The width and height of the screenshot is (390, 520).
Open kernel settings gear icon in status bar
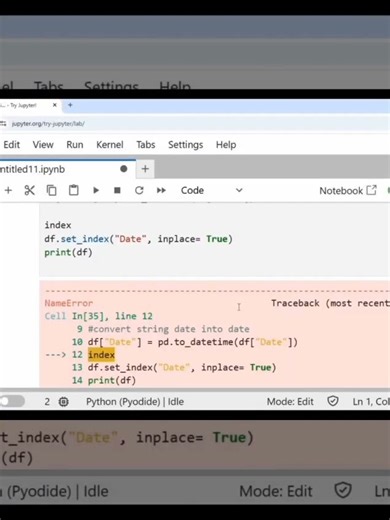(64, 402)
